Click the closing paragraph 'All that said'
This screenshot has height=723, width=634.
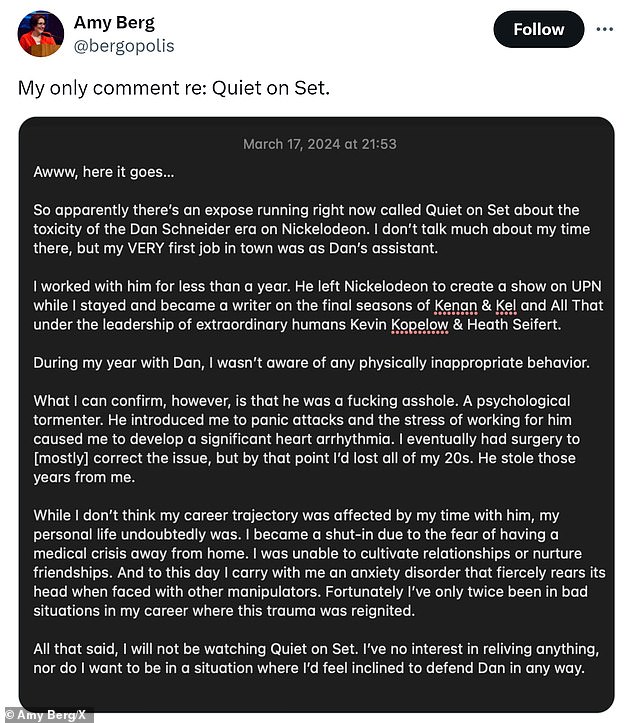coord(316,658)
